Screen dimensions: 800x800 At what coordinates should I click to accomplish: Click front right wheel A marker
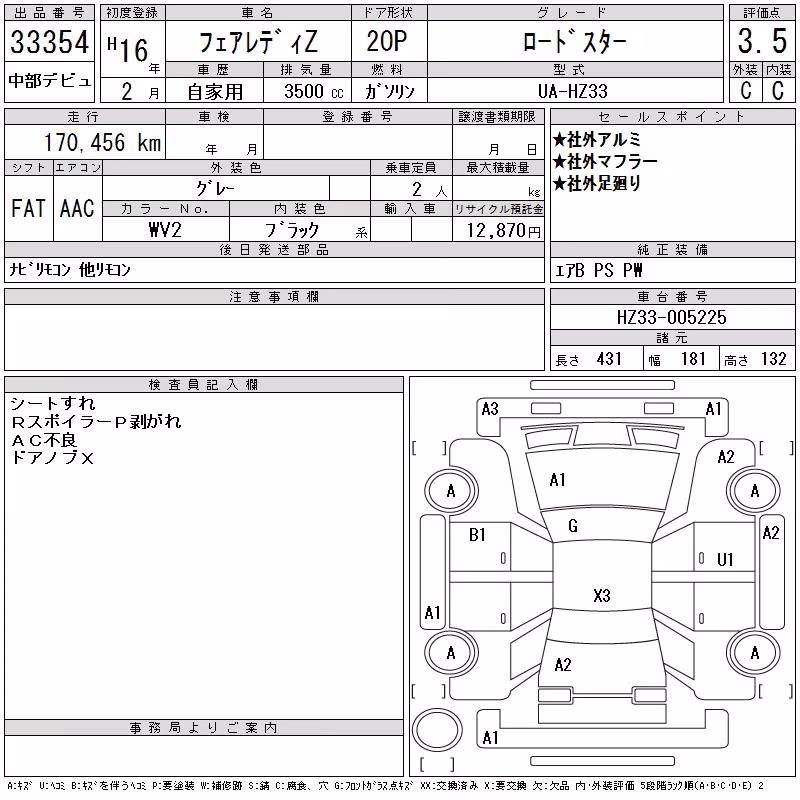coord(755,491)
